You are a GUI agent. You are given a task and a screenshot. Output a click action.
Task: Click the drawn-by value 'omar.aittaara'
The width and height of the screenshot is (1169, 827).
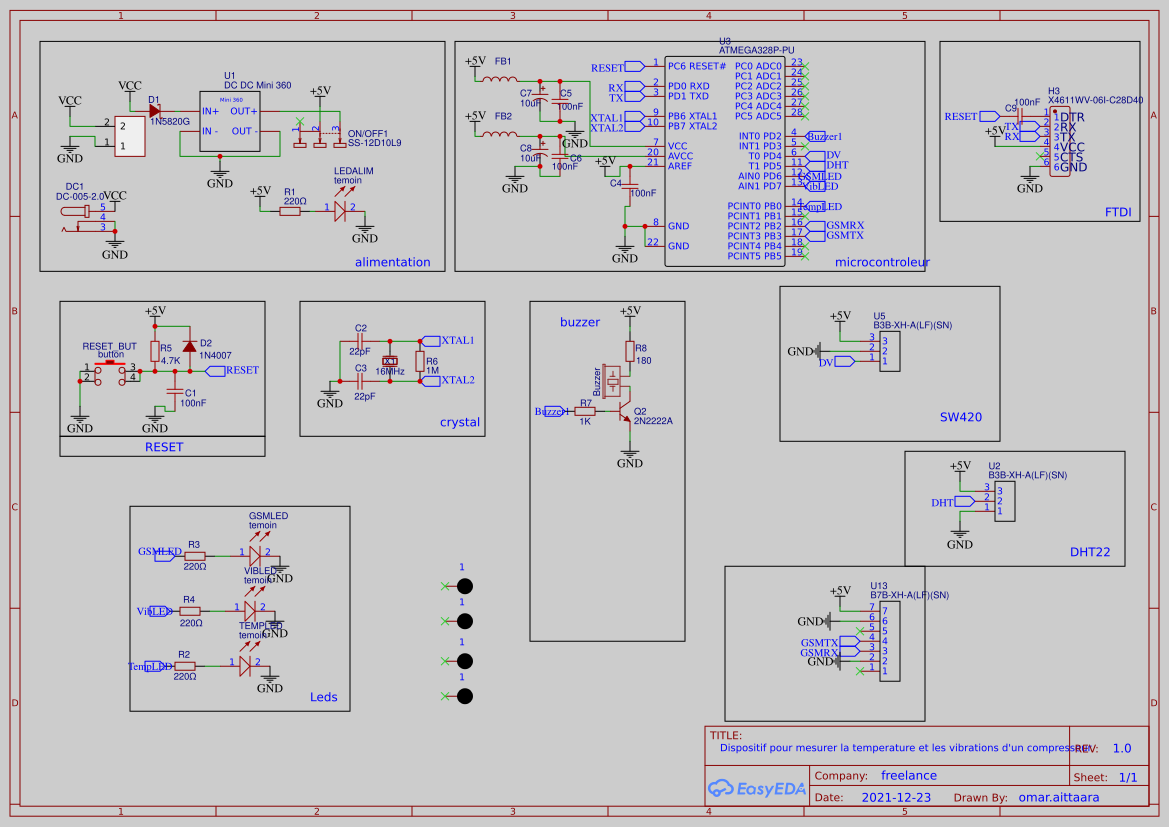(1059, 797)
